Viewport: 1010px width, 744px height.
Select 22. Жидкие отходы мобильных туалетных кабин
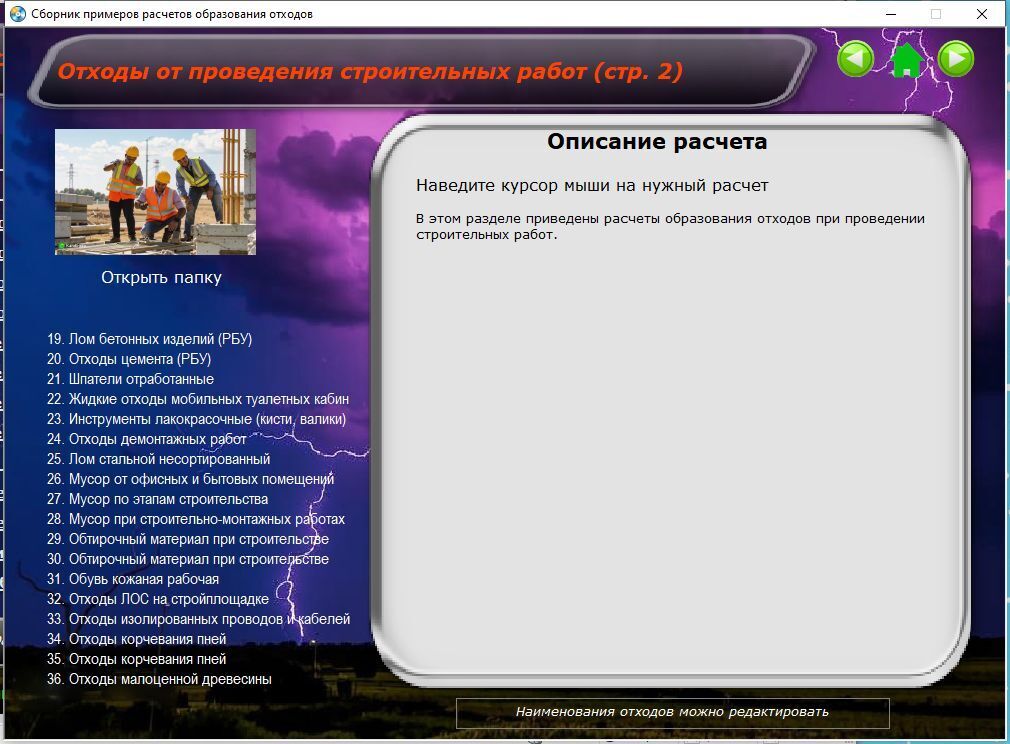click(x=198, y=399)
